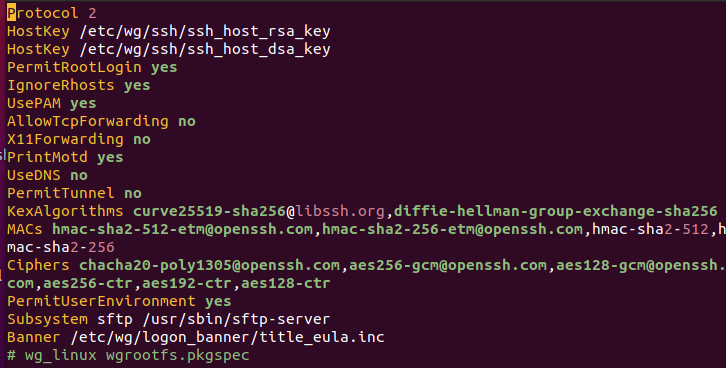Click the highlighted cursor on Protocol

[x=11, y=13]
